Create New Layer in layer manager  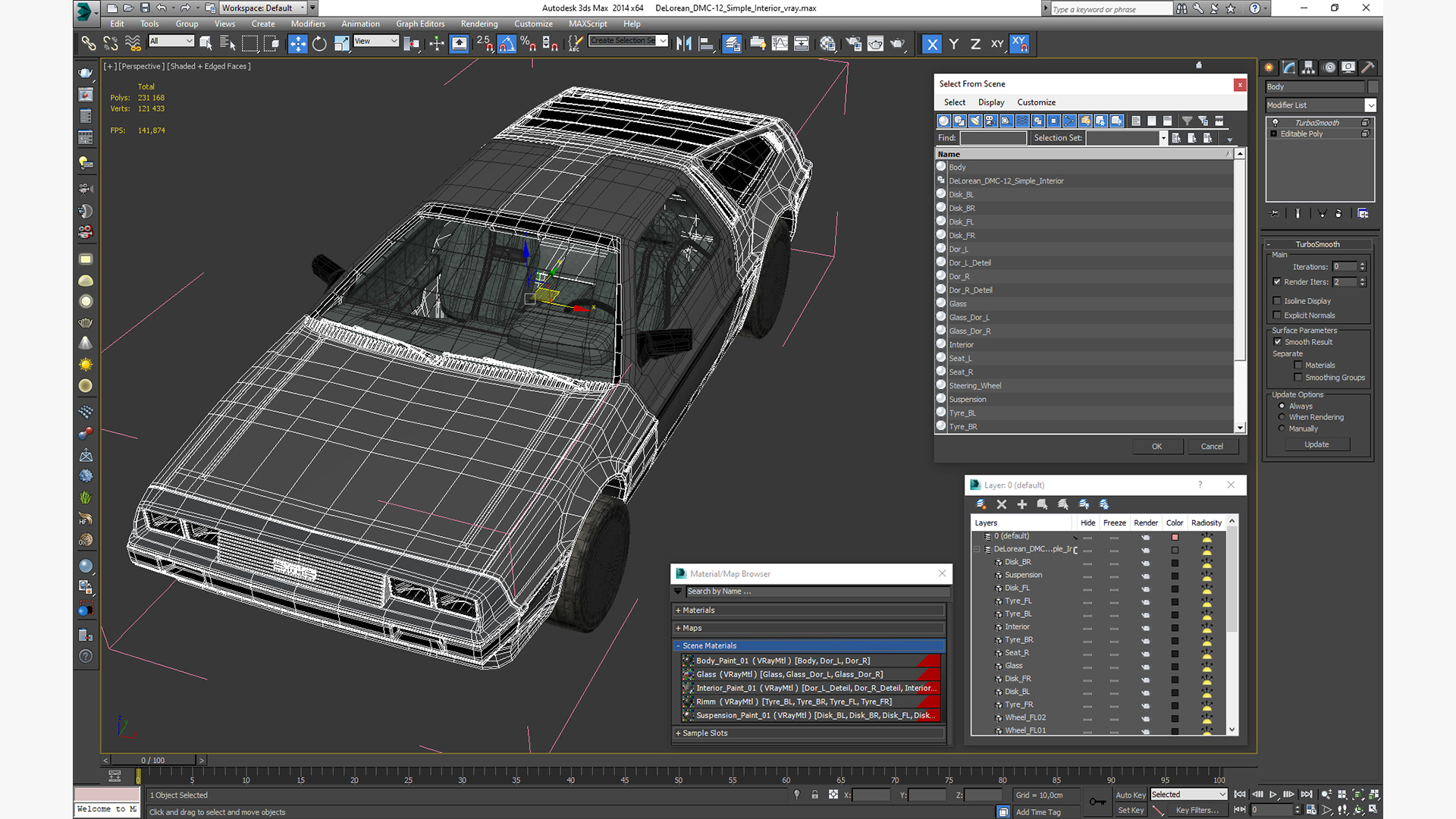(981, 504)
